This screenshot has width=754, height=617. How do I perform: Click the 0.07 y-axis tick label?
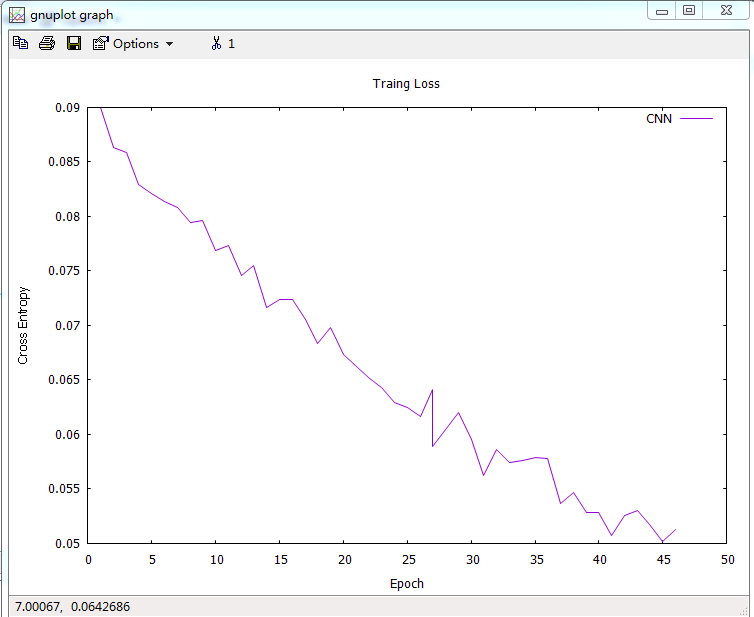tap(67, 326)
